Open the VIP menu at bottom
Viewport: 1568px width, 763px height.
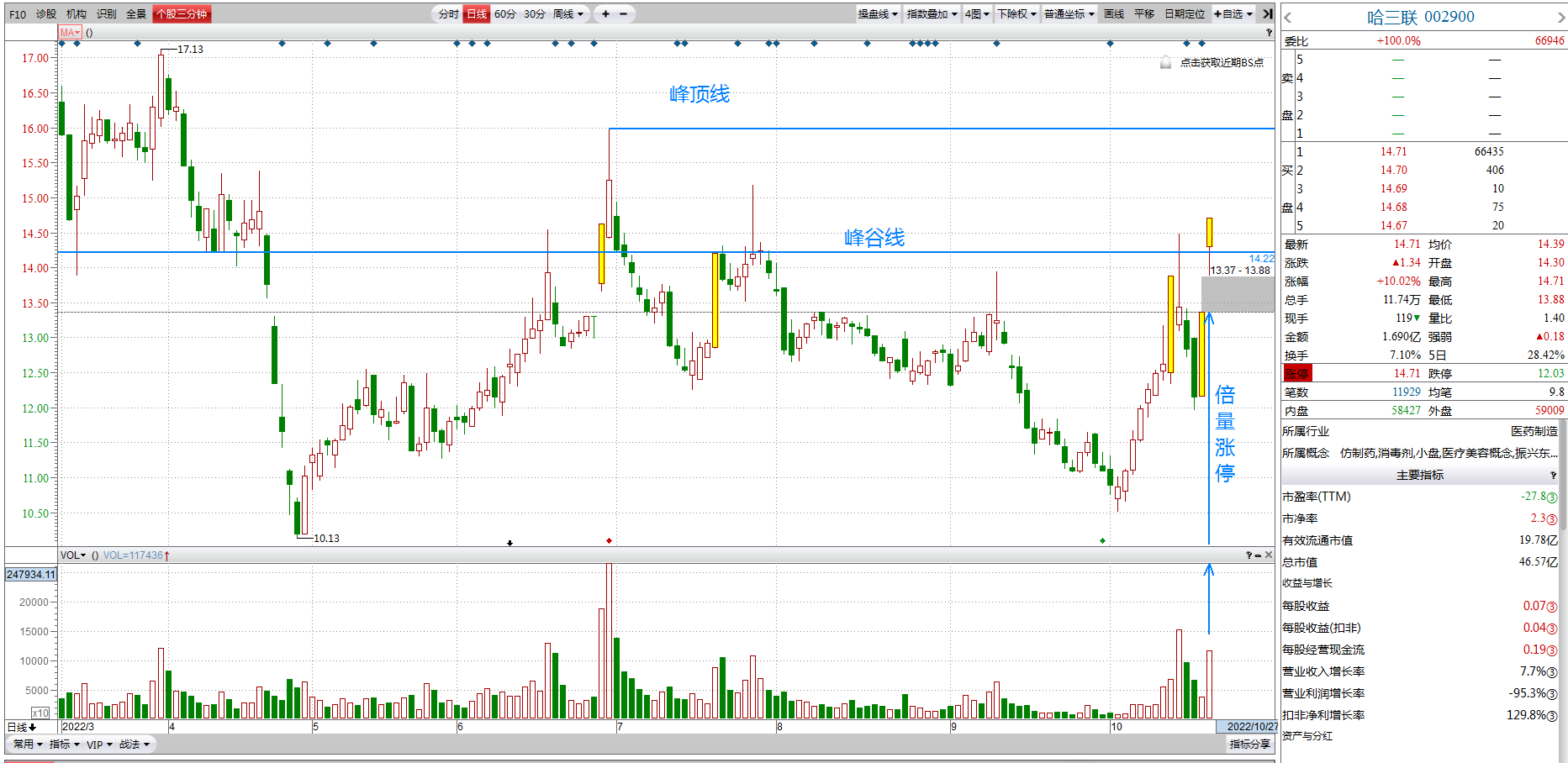click(99, 745)
